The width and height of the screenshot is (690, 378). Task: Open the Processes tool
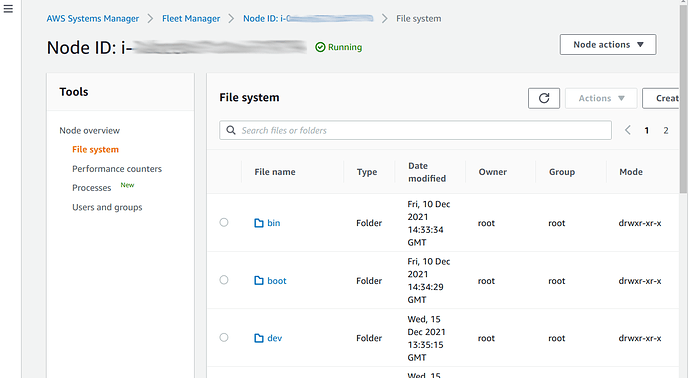[x=92, y=188]
